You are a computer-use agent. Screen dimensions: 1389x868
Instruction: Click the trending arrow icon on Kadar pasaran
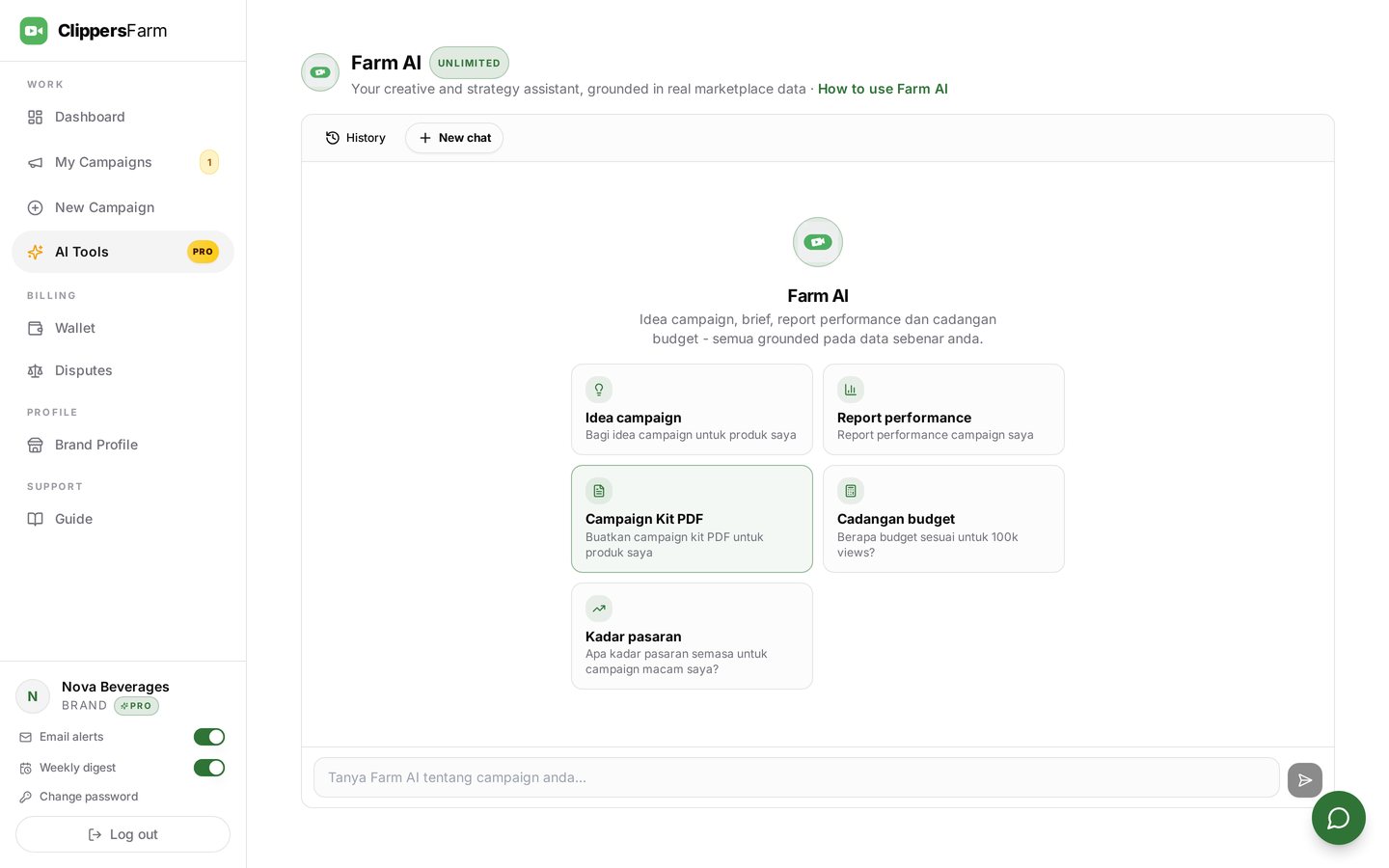(x=599, y=609)
